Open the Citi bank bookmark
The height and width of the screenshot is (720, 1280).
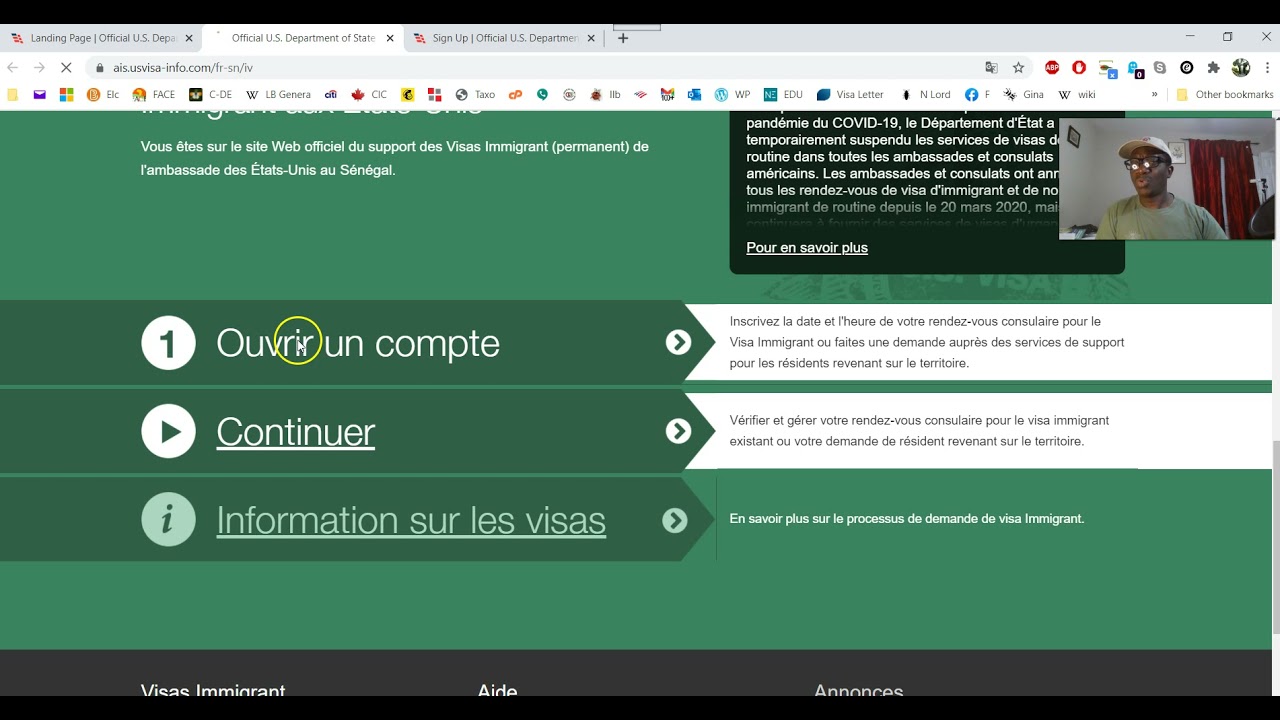(330, 95)
